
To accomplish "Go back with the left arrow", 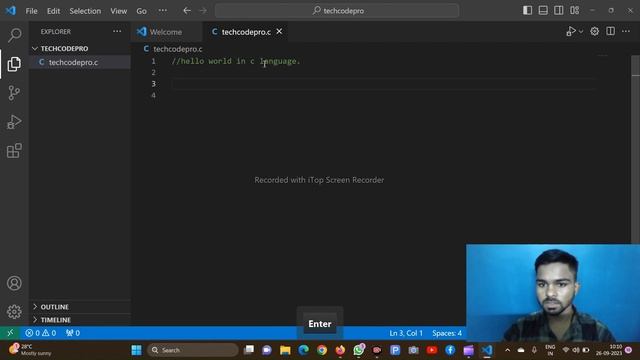I will click(x=187, y=11).
